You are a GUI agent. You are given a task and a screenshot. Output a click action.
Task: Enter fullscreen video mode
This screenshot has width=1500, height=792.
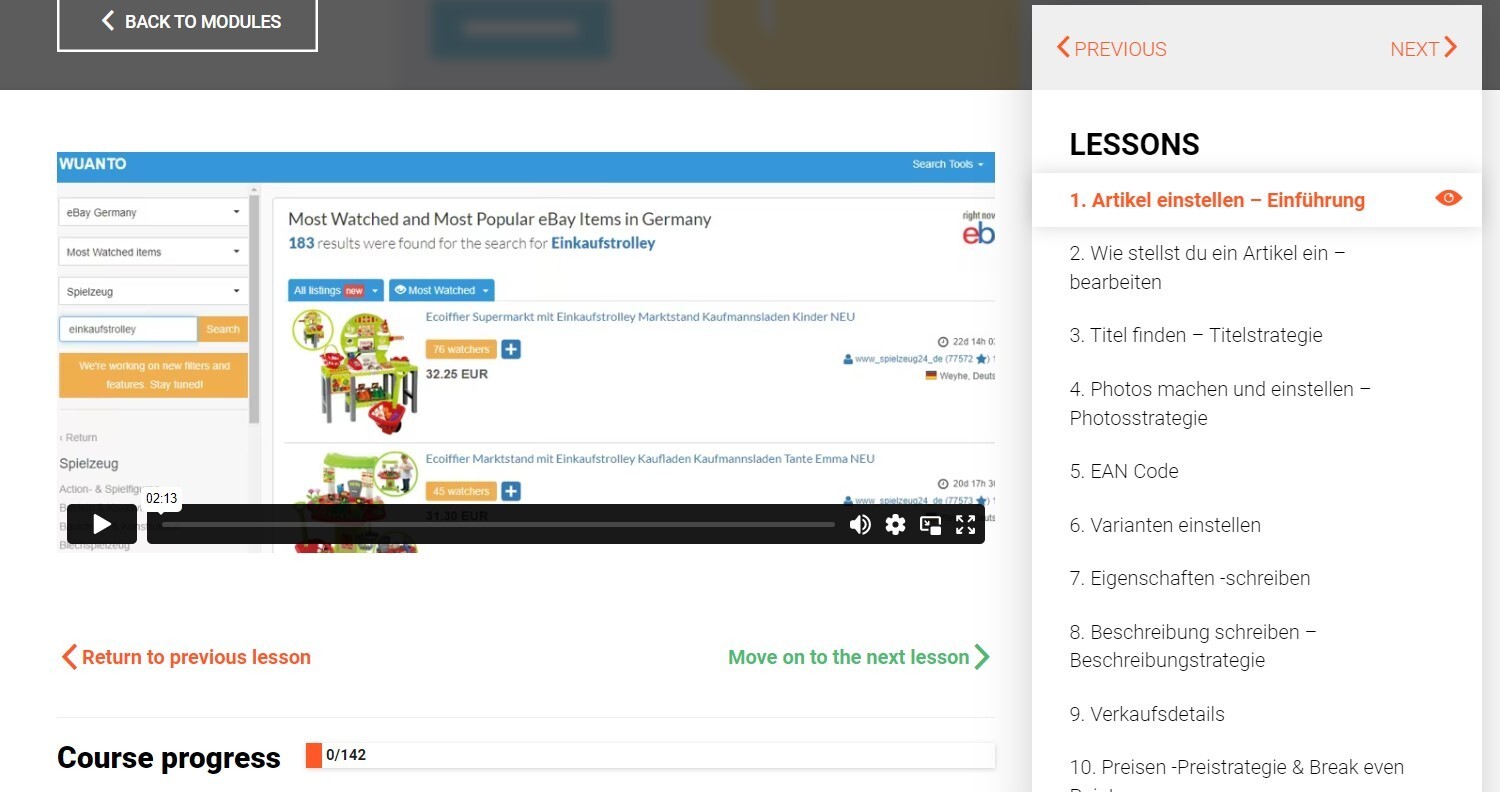pos(965,524)
